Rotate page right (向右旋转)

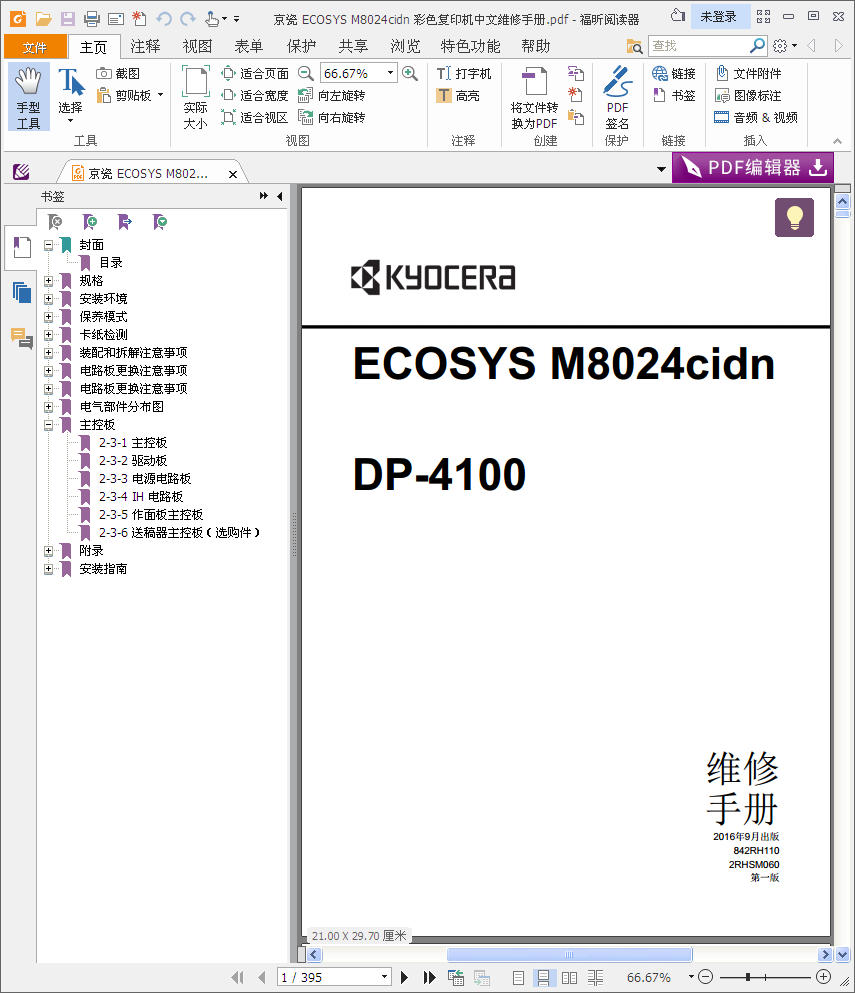332,117
